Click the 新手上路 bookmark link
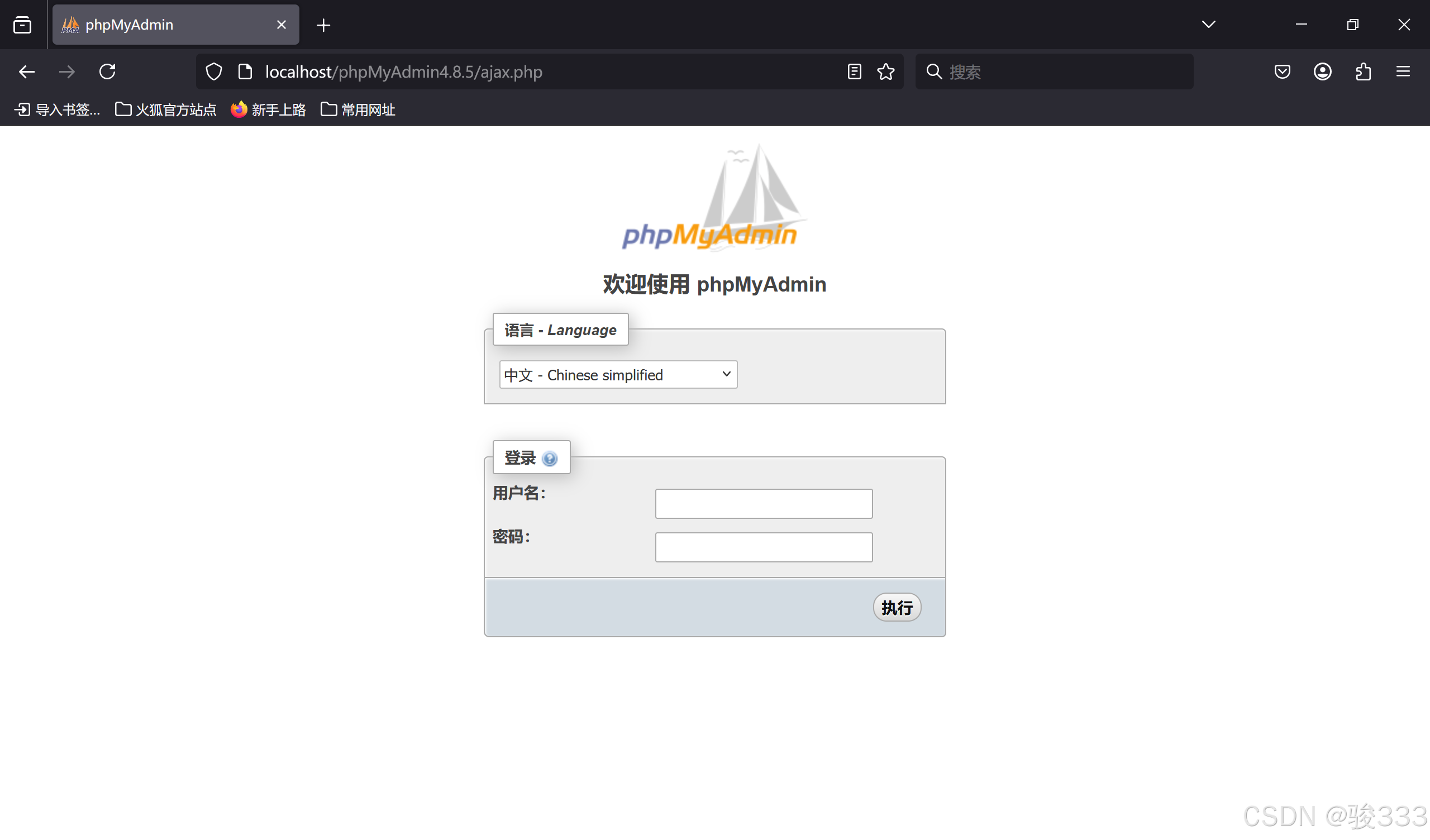This screenshot has height=840, width=1430. pos(268,109)
